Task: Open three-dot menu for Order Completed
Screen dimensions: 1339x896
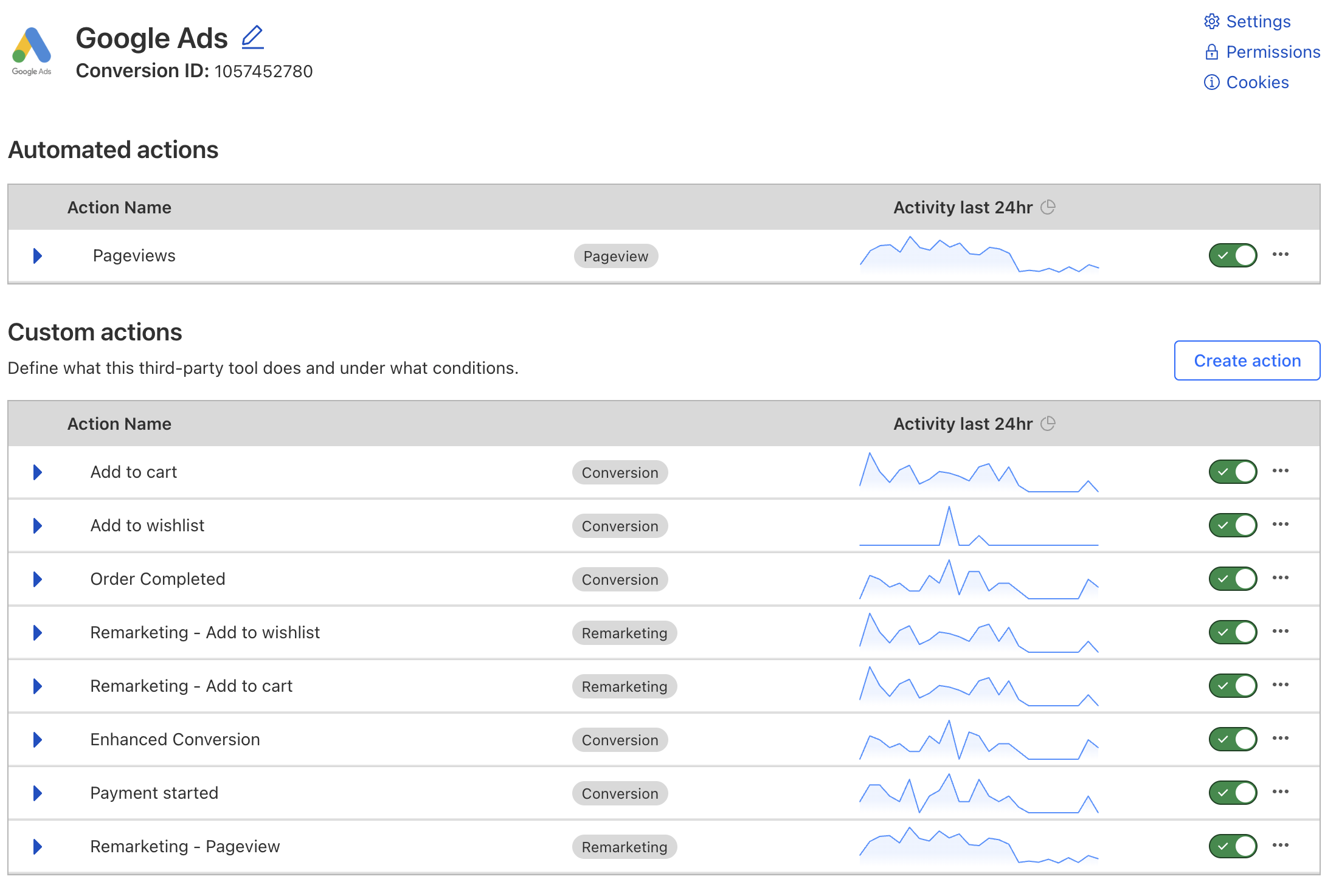Action: 1280,578
